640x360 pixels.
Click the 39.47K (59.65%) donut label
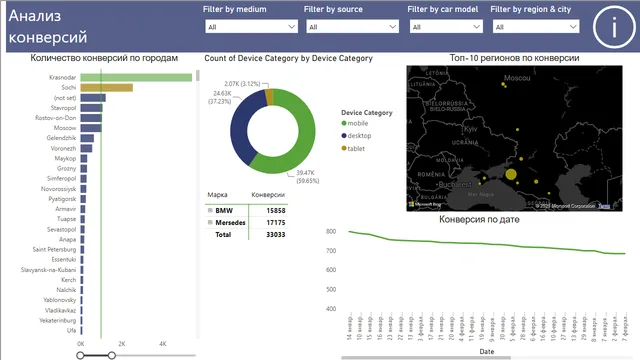point(308,177)
